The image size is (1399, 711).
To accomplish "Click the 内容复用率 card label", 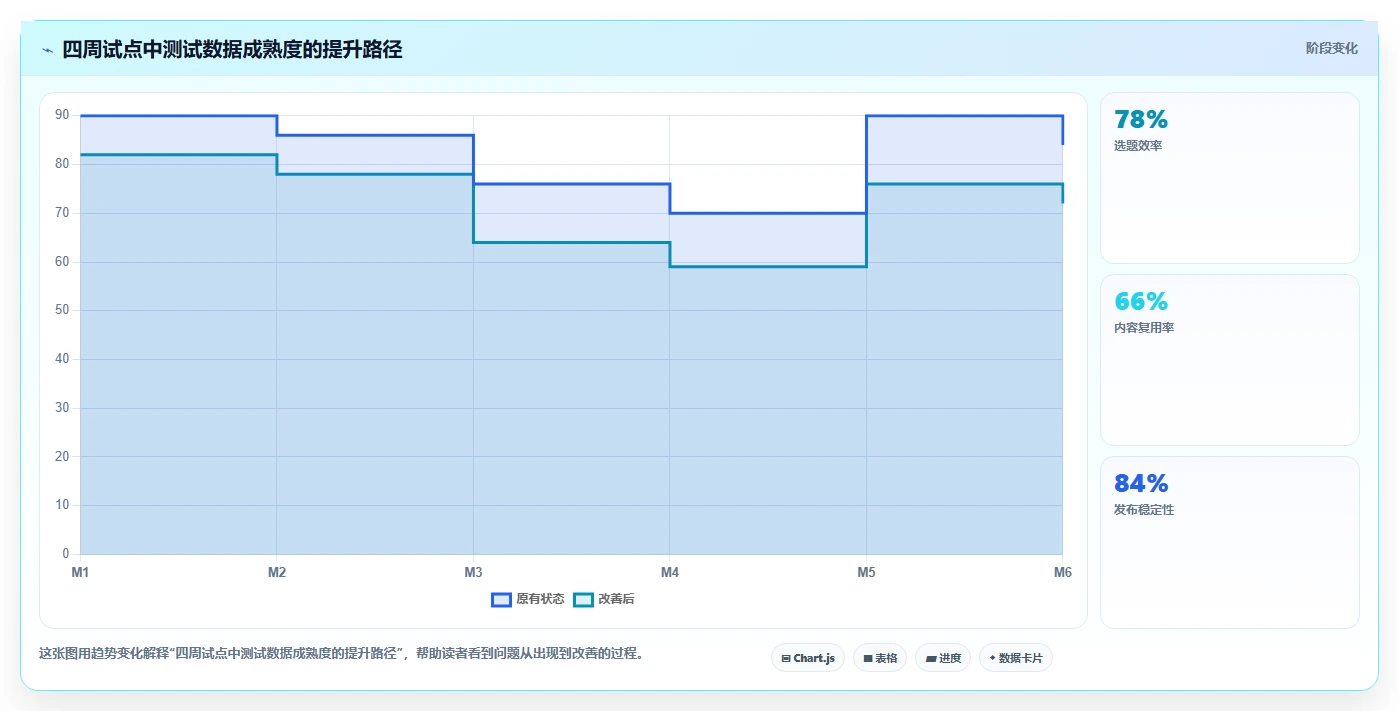I will pyautogui.click(x=1144, y=328).
